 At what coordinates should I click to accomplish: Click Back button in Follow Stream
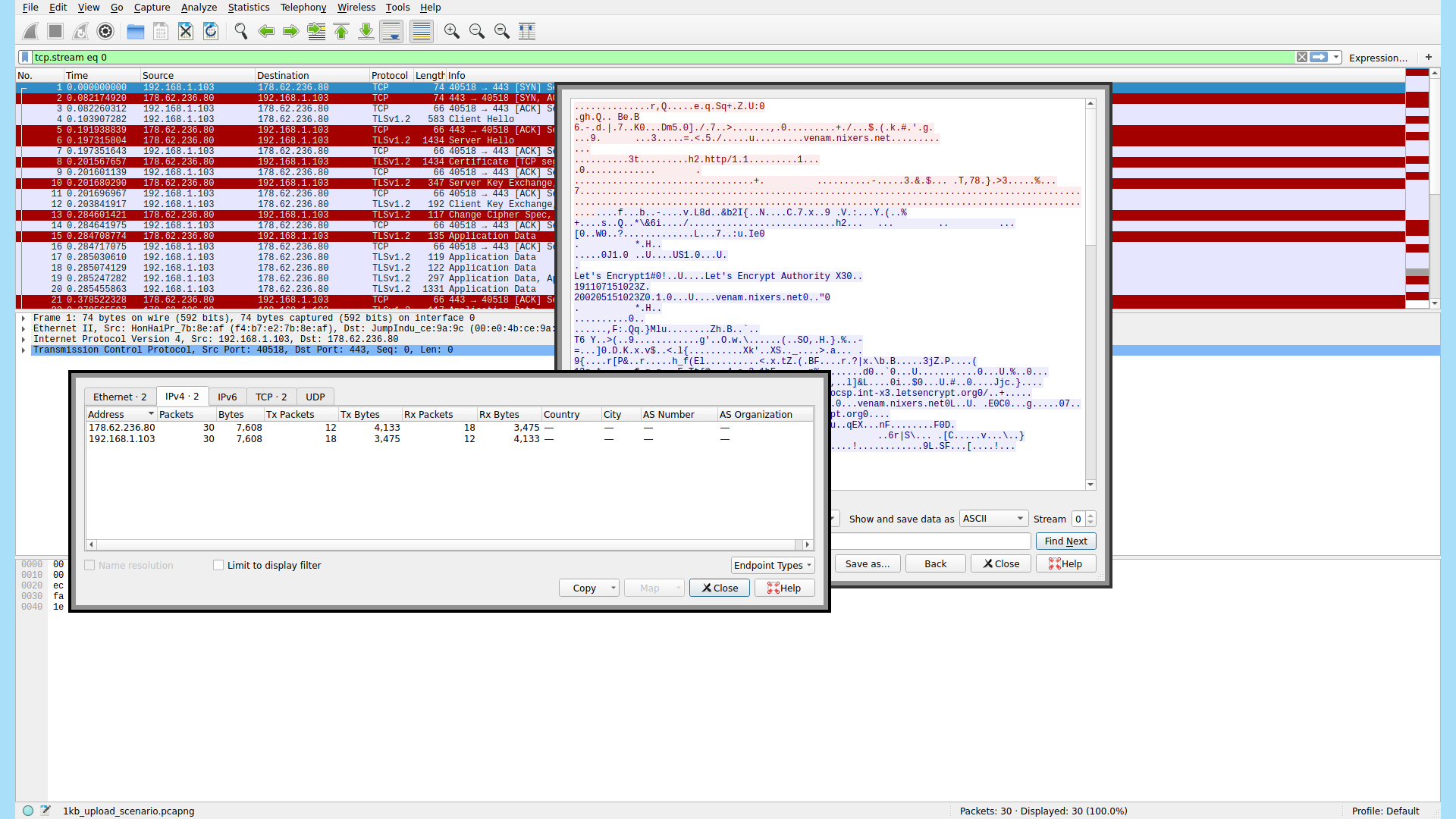[x=935, y=563]
